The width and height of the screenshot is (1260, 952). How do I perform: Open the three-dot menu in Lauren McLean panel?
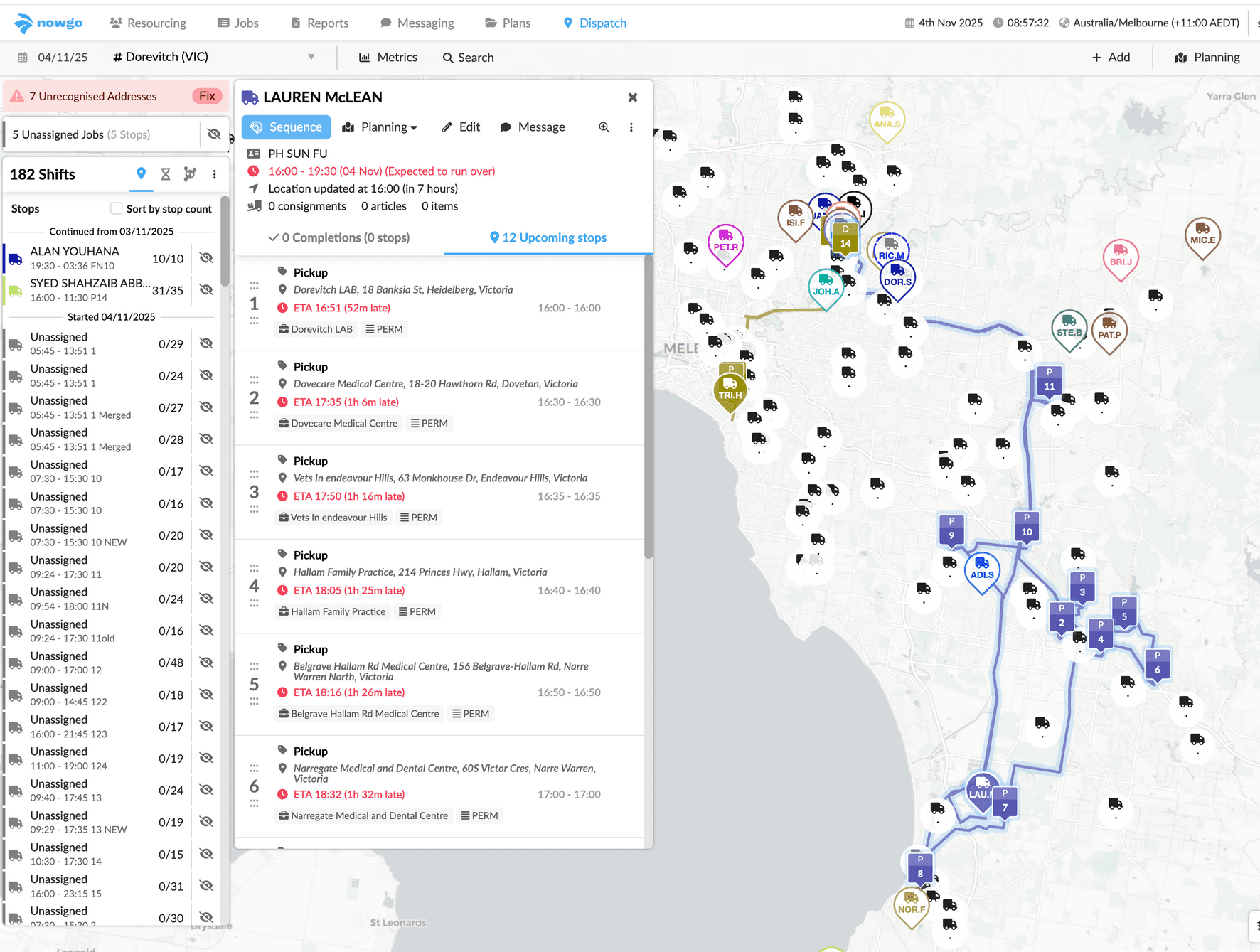pyautogui.click(x=631, y=127)
